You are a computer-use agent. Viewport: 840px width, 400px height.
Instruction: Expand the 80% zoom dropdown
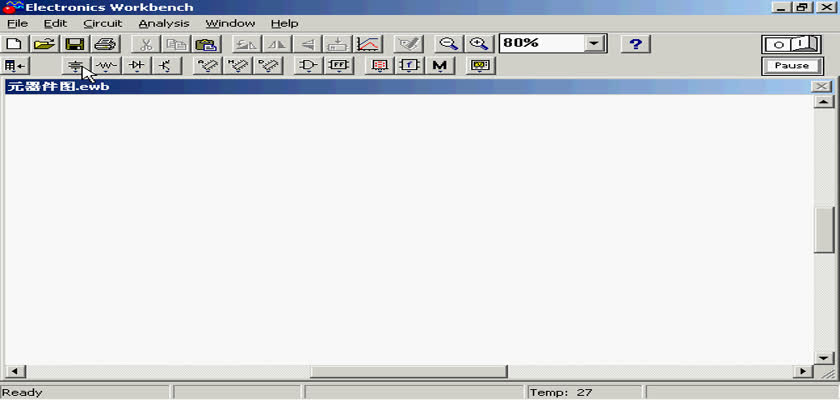[x=596, y=44]
